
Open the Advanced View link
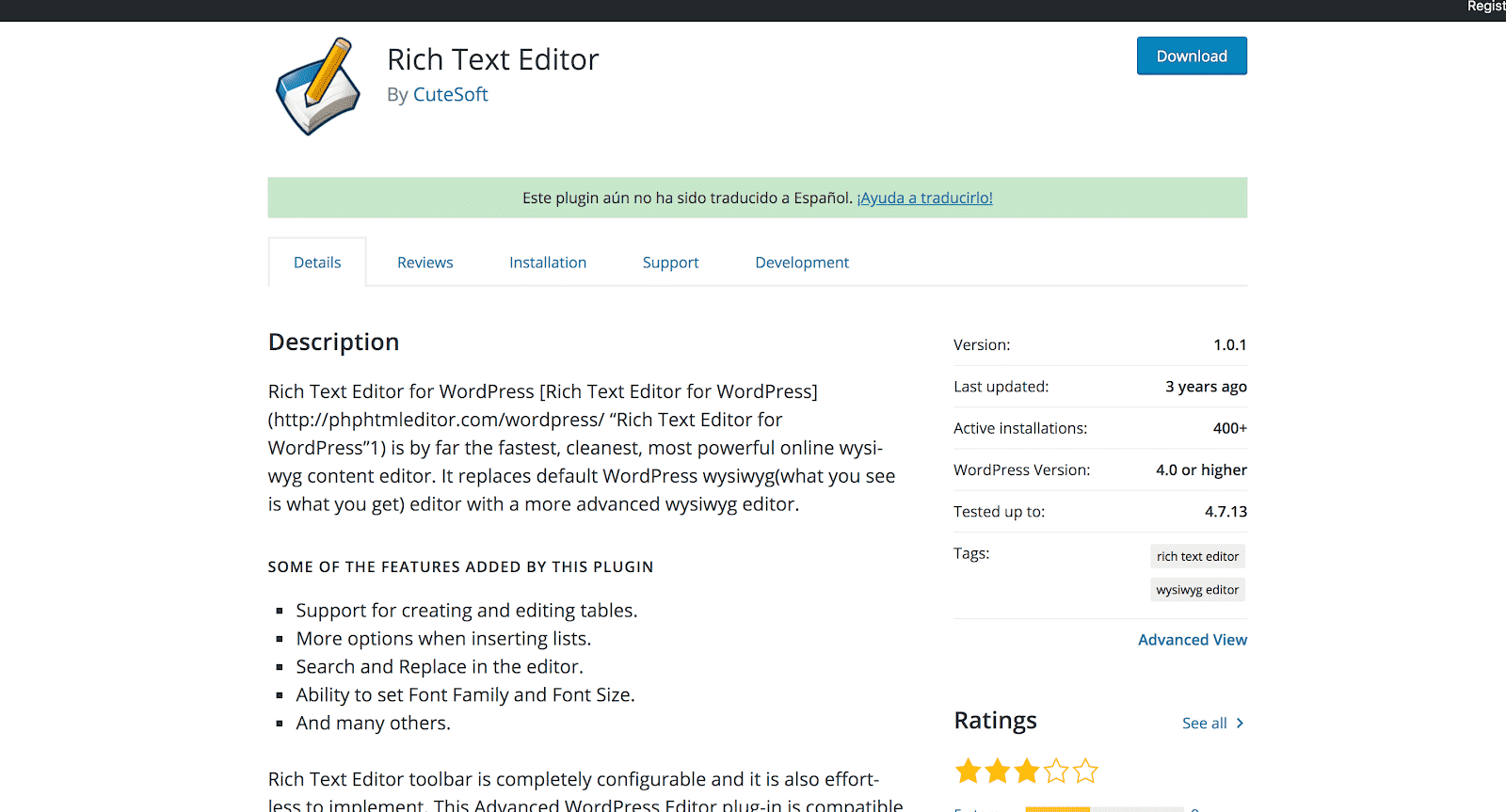coord(1193,640)
